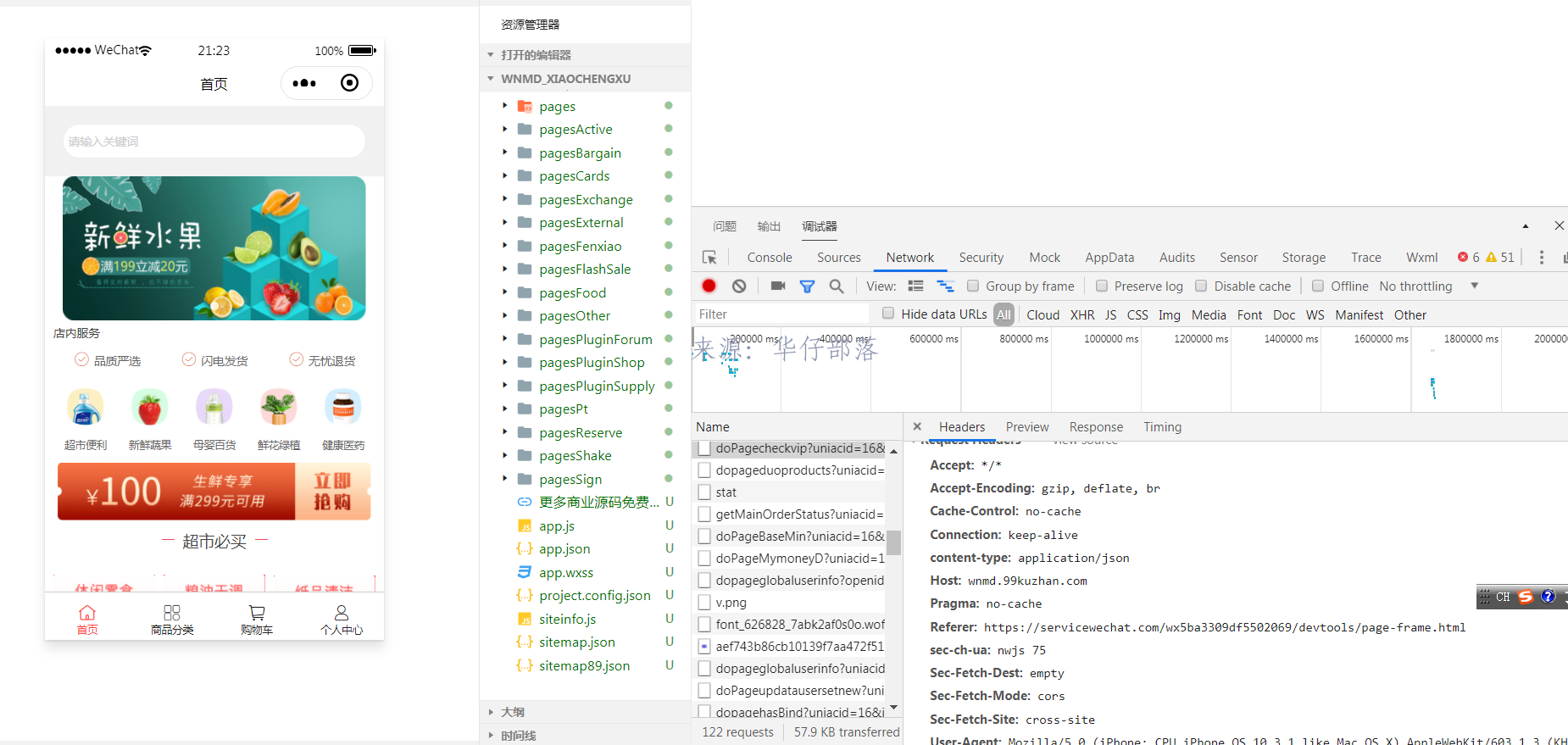Click the simulator capsule close circle
Image resolution: width=1568 pixels, height=745 pixels.
(x=349, y=82)
